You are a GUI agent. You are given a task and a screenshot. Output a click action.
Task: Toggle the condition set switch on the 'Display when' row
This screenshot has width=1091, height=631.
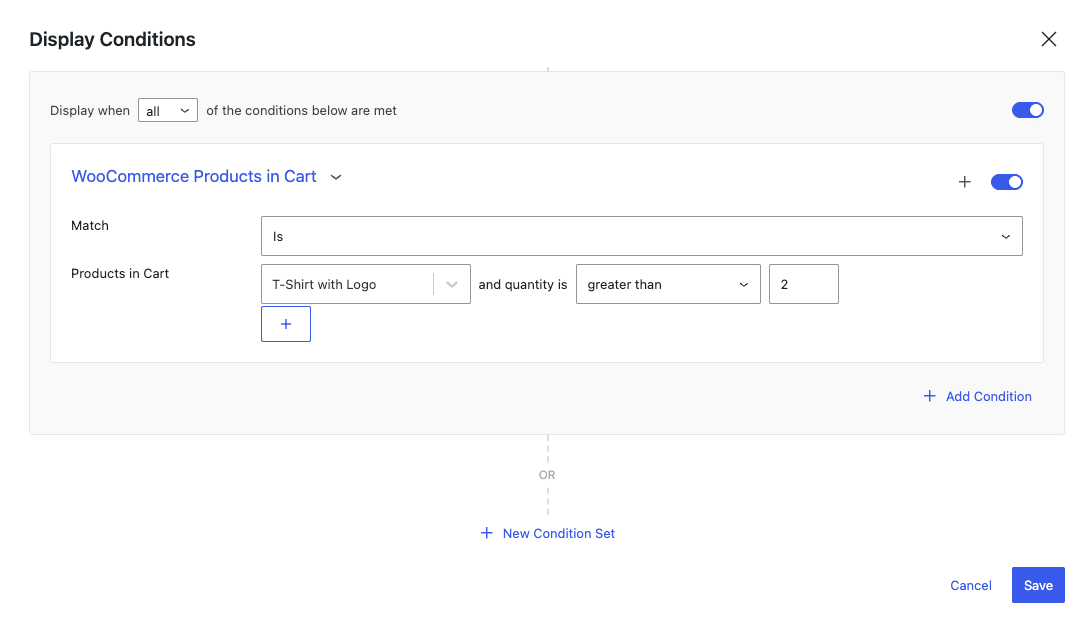1028,110
